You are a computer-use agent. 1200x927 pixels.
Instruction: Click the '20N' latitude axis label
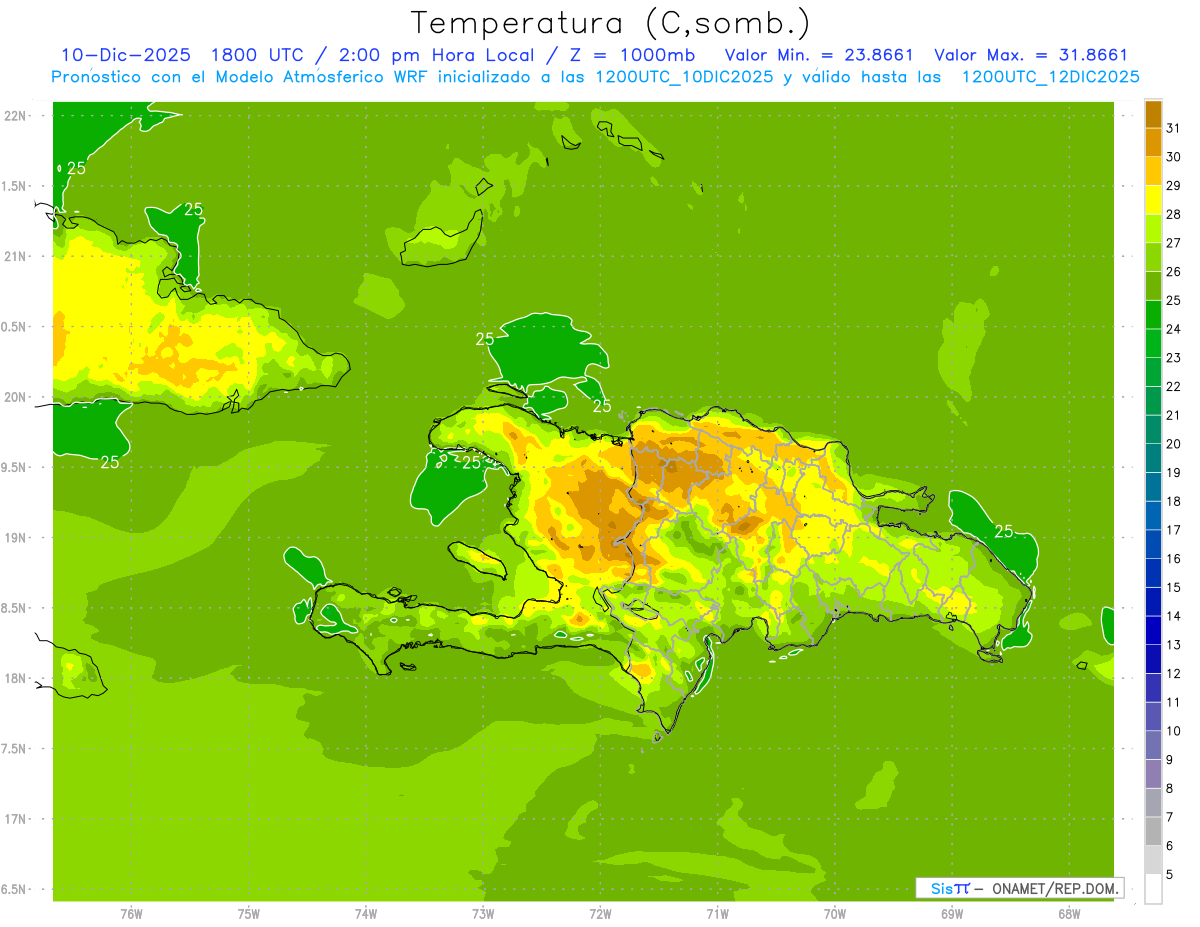click(16, 397)
